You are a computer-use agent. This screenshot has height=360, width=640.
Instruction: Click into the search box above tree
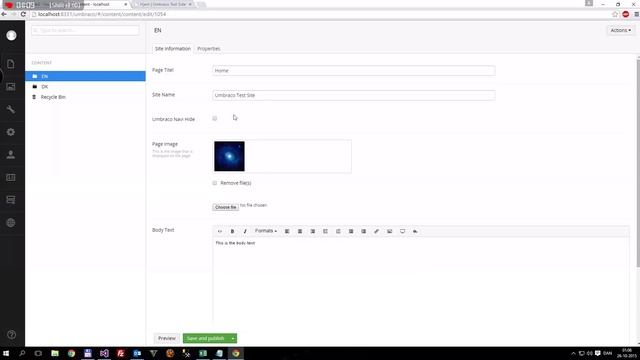click(x=85, y=30)
